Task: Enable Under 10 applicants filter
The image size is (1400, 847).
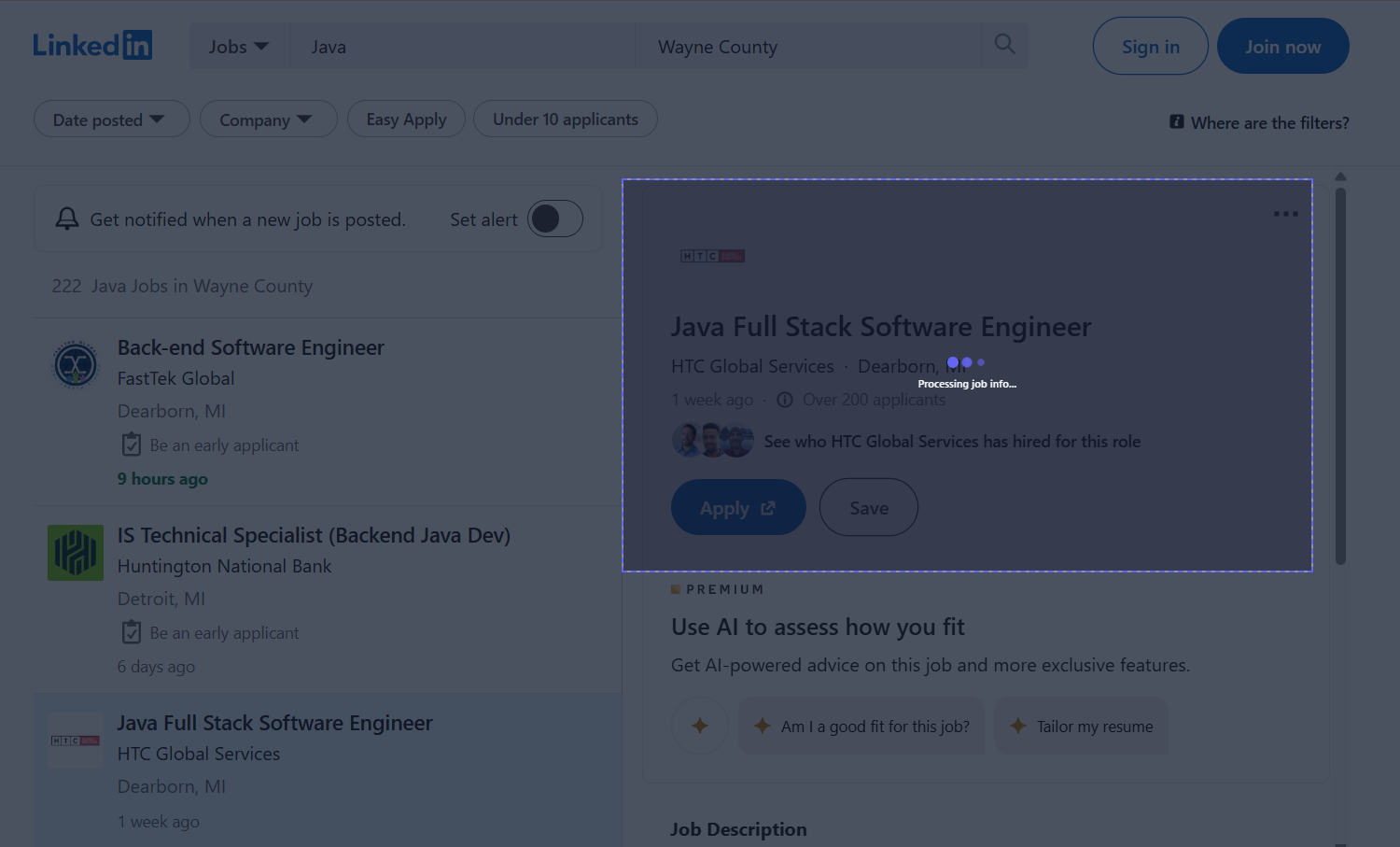Action: [x=566, y=119]
